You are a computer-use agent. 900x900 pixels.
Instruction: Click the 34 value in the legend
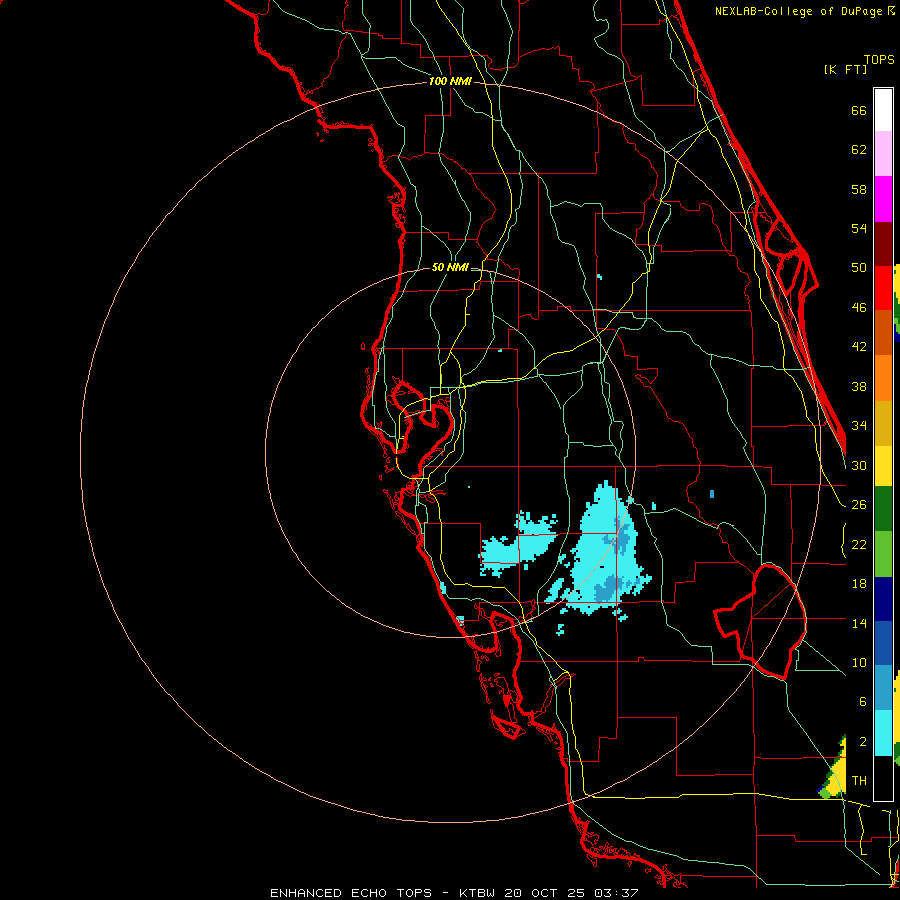[x=859, y=426]
